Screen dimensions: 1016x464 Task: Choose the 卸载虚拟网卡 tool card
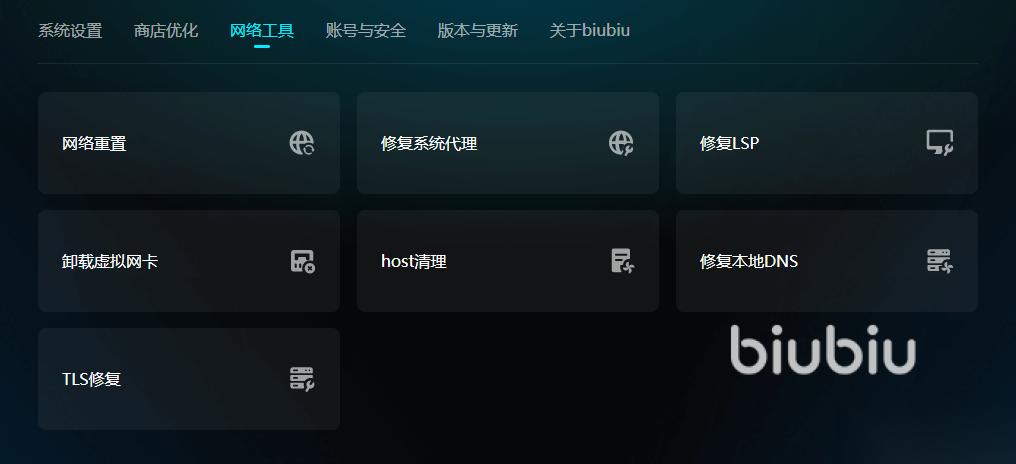189,261
